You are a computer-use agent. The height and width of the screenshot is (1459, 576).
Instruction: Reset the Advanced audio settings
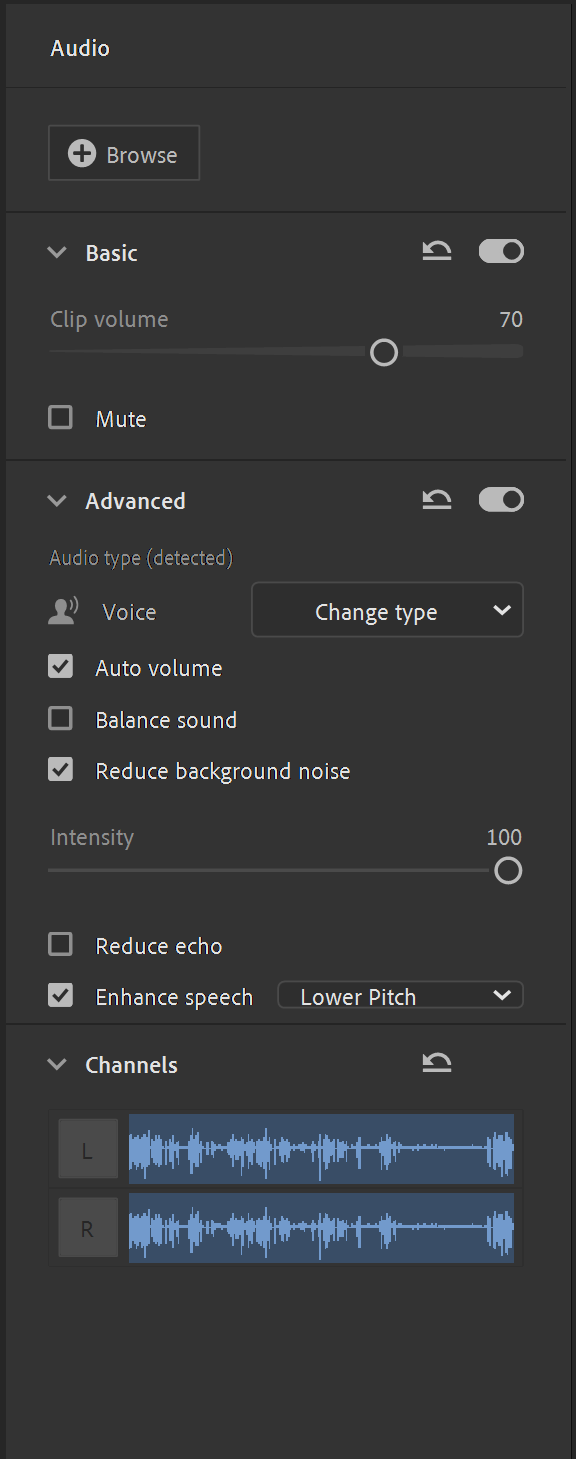[x=437, y=500]
